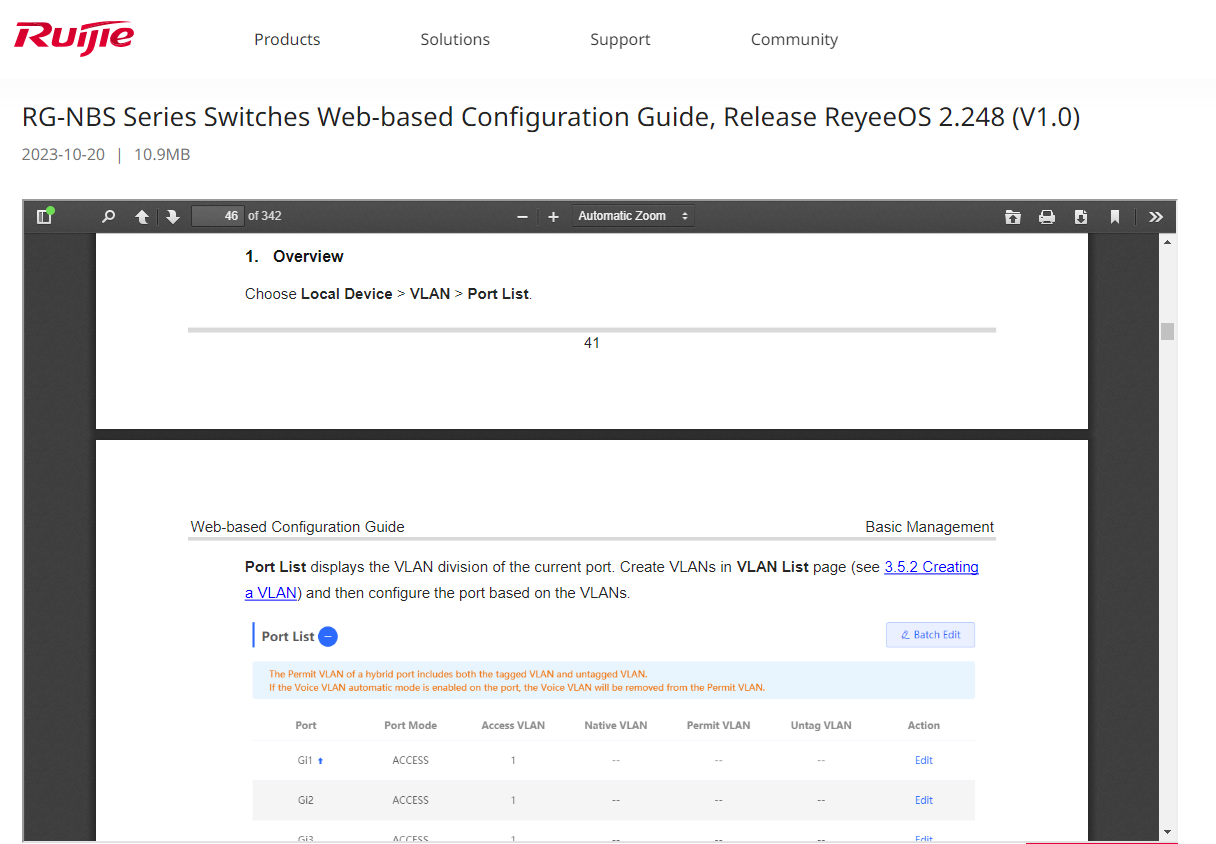Click the Untag VLAN column header
Viewport: 1216px width, 844px height.
tap(821, 725)
